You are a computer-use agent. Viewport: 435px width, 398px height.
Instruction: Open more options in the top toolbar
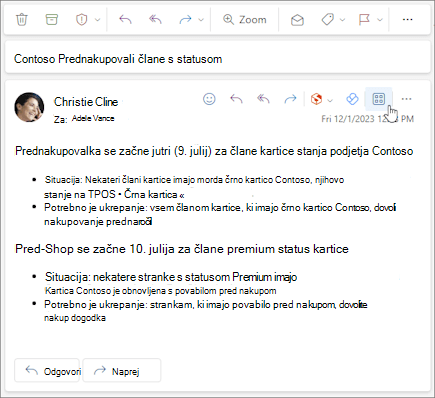pyautogui.click(x=407, y=20)
